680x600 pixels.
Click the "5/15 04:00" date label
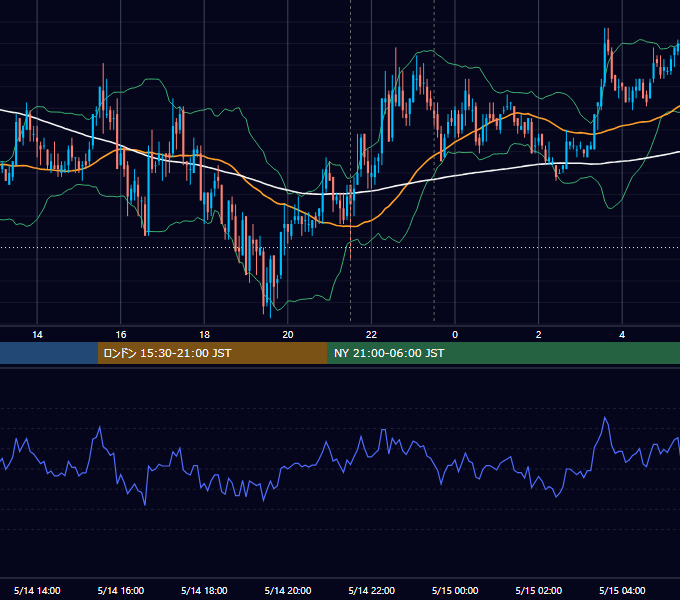pos(622,590)
